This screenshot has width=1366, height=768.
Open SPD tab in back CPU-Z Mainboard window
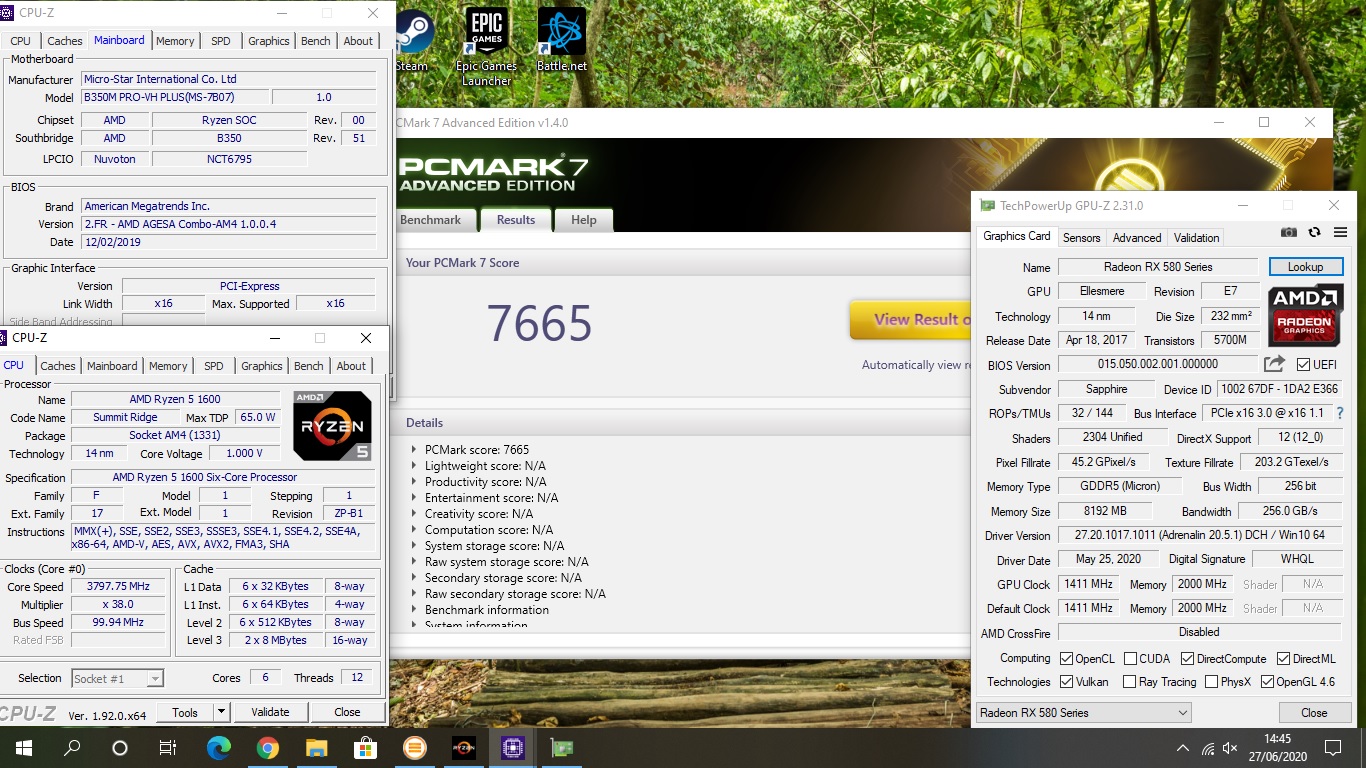221,41
